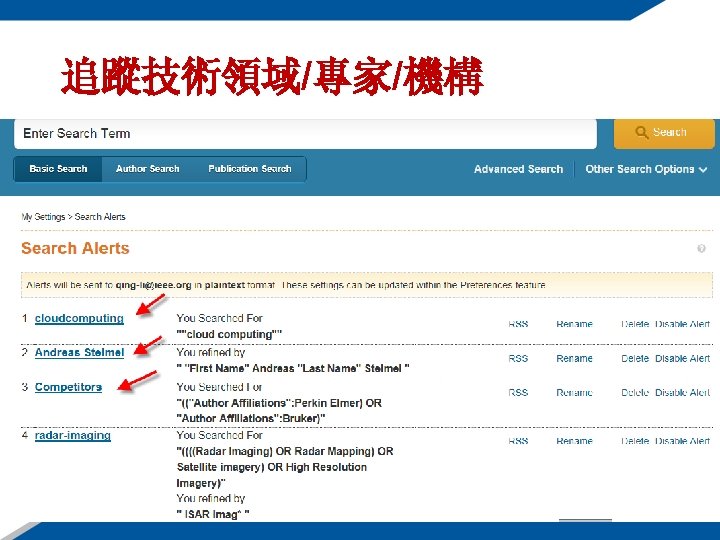This screenshot has height=540, width=720.
Task: Disable Alert for Competitors
Action: (x=682, y=393)
